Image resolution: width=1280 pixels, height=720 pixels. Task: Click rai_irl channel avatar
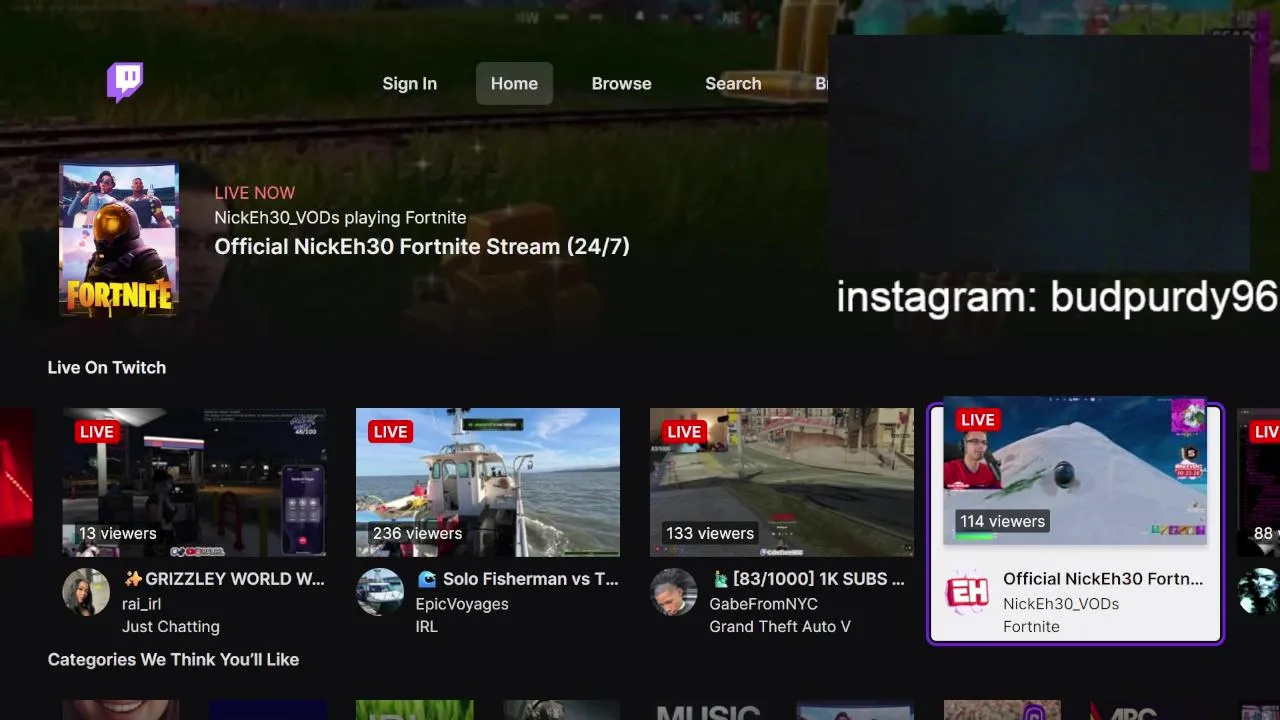point(86,592)
